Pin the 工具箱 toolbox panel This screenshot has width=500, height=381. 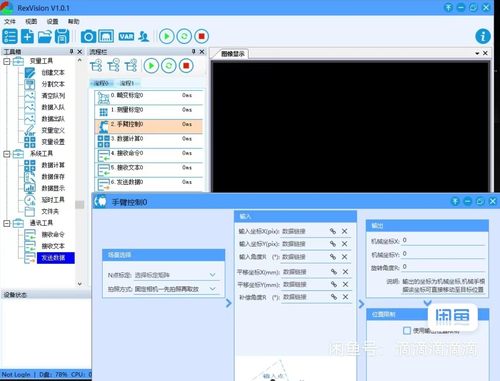point(71,51)
